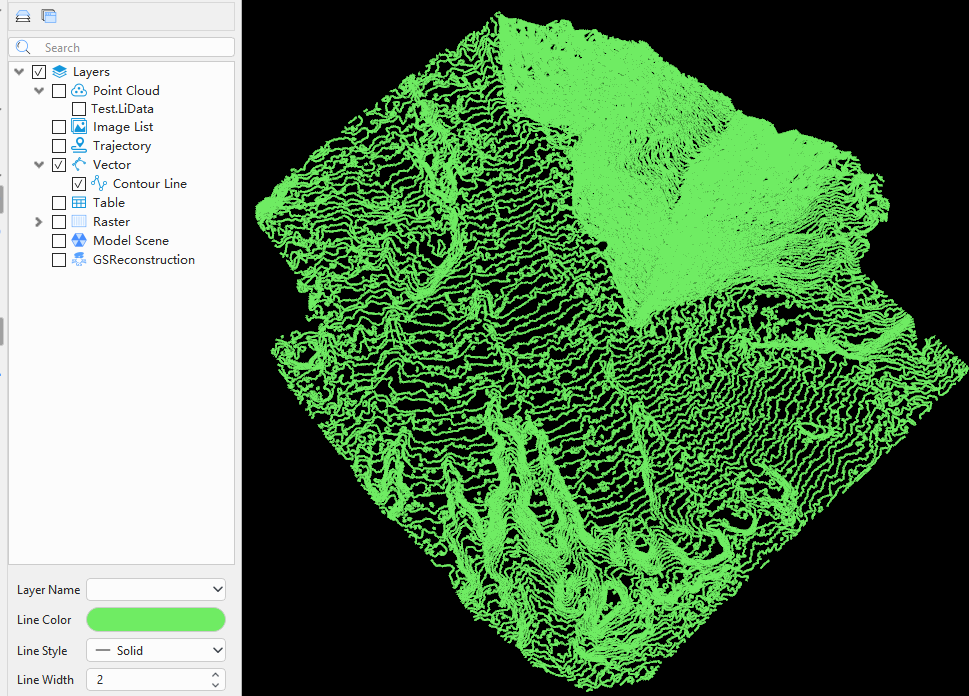
Task: Enable the Trajectory checkbox
Action: click(59, 146)
